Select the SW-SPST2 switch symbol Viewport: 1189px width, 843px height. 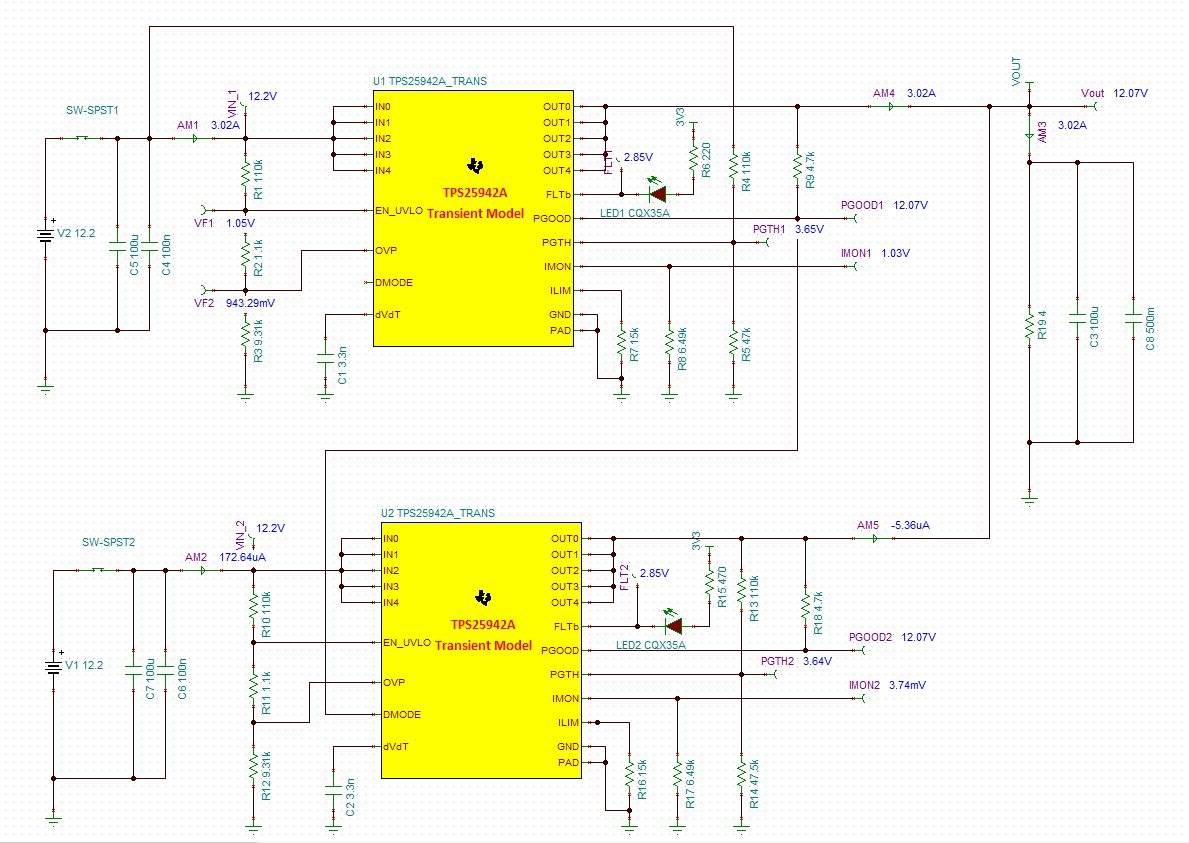(x=97, y=570)
